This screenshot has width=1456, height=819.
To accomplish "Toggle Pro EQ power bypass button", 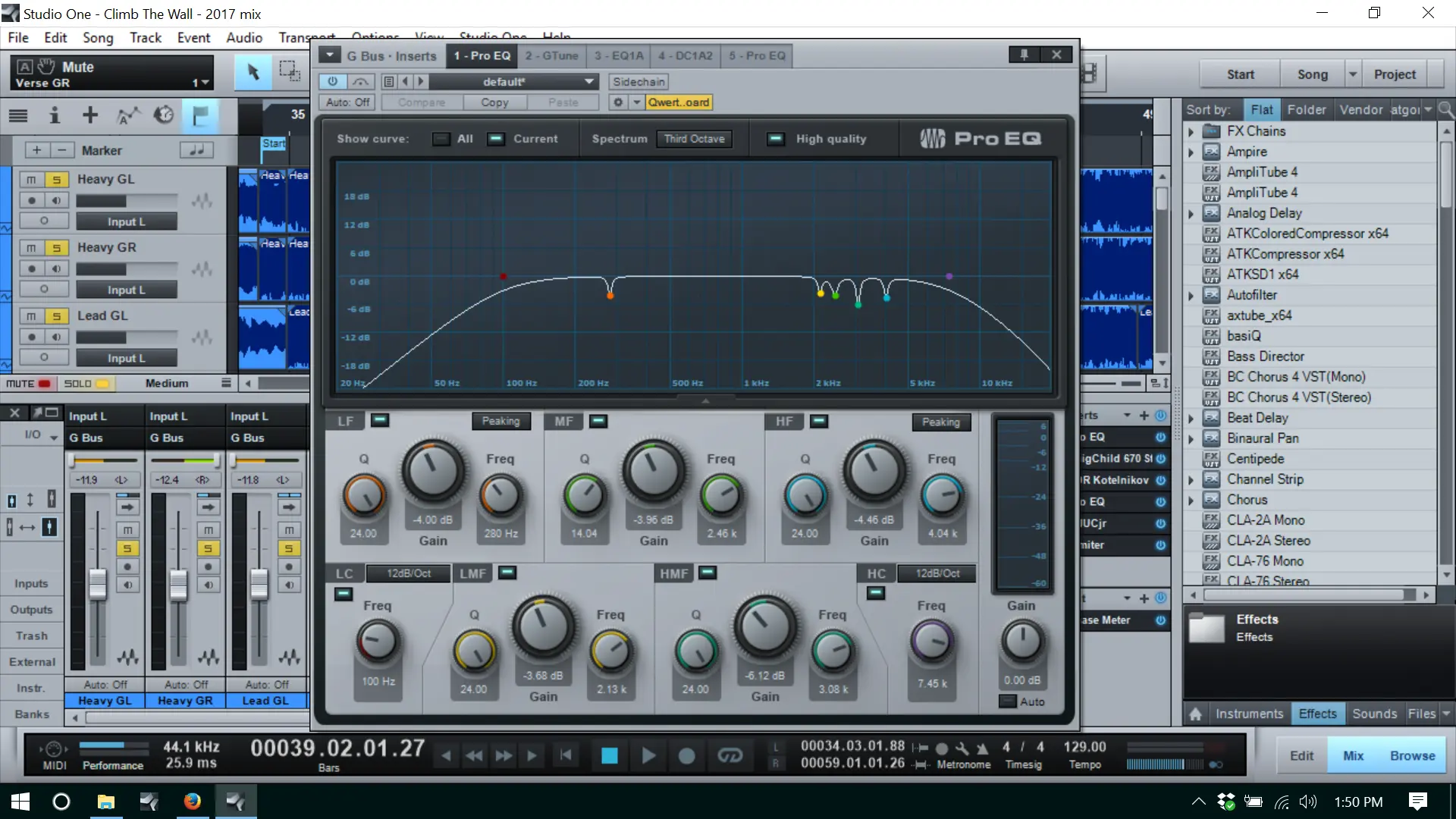I will pyautogui.click(x=332, y=81).
